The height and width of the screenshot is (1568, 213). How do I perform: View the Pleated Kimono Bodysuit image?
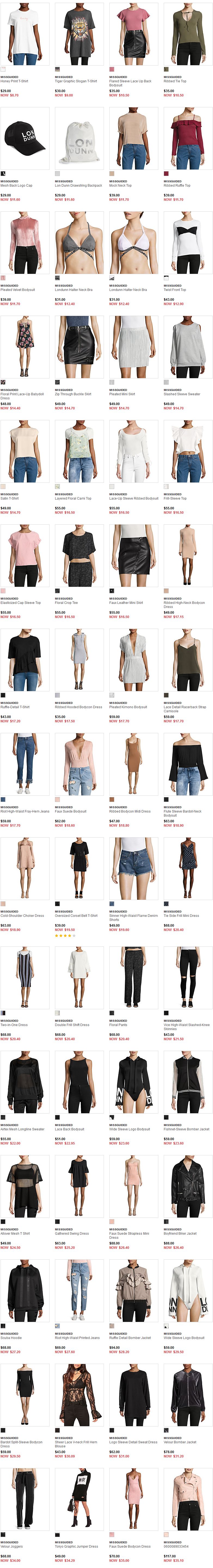[x=134, y=660]
